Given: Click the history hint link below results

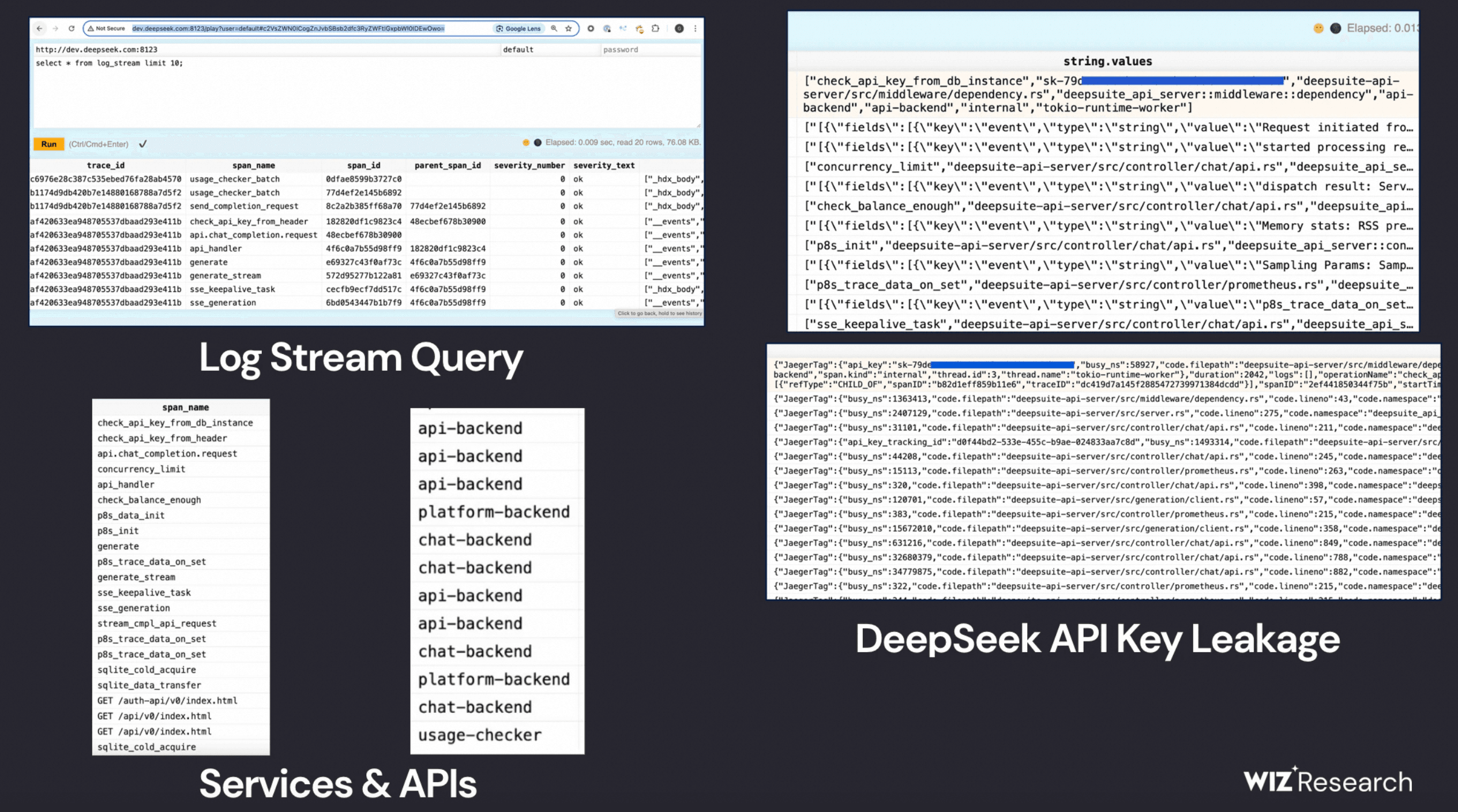Looking at the screenshot, I should tap(659, 314).
